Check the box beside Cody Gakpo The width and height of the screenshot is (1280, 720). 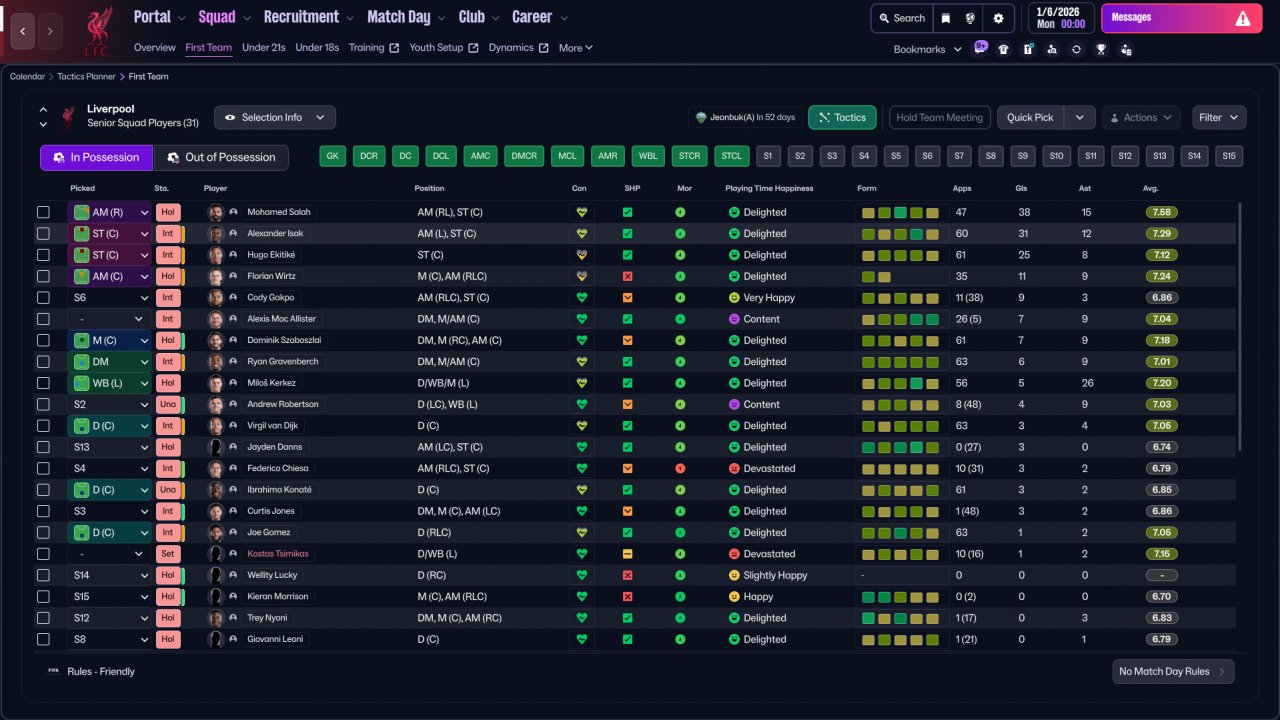coord(43,298)
